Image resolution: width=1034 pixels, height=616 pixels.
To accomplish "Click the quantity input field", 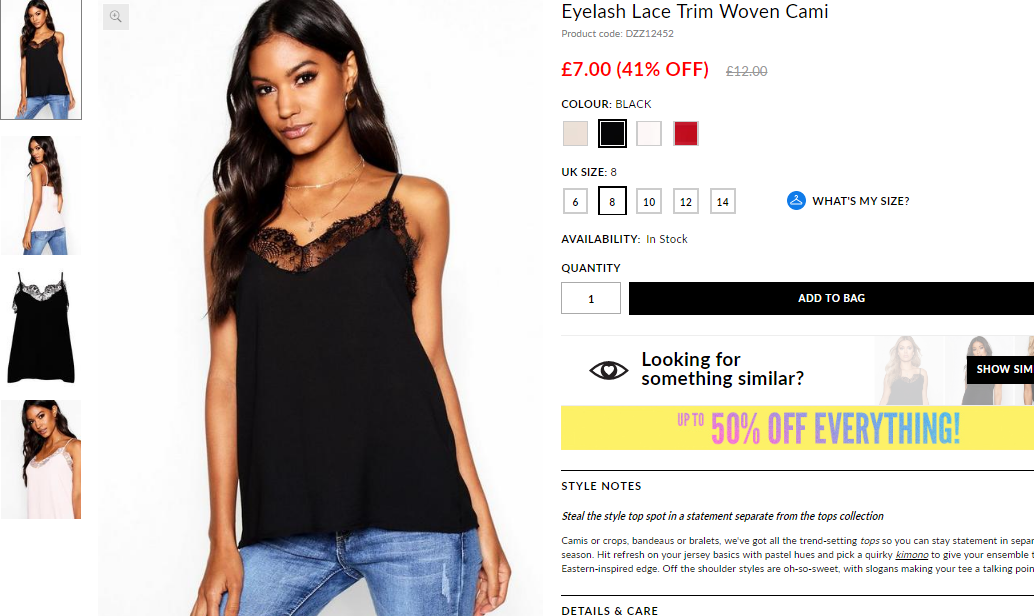I will [591, 298].
